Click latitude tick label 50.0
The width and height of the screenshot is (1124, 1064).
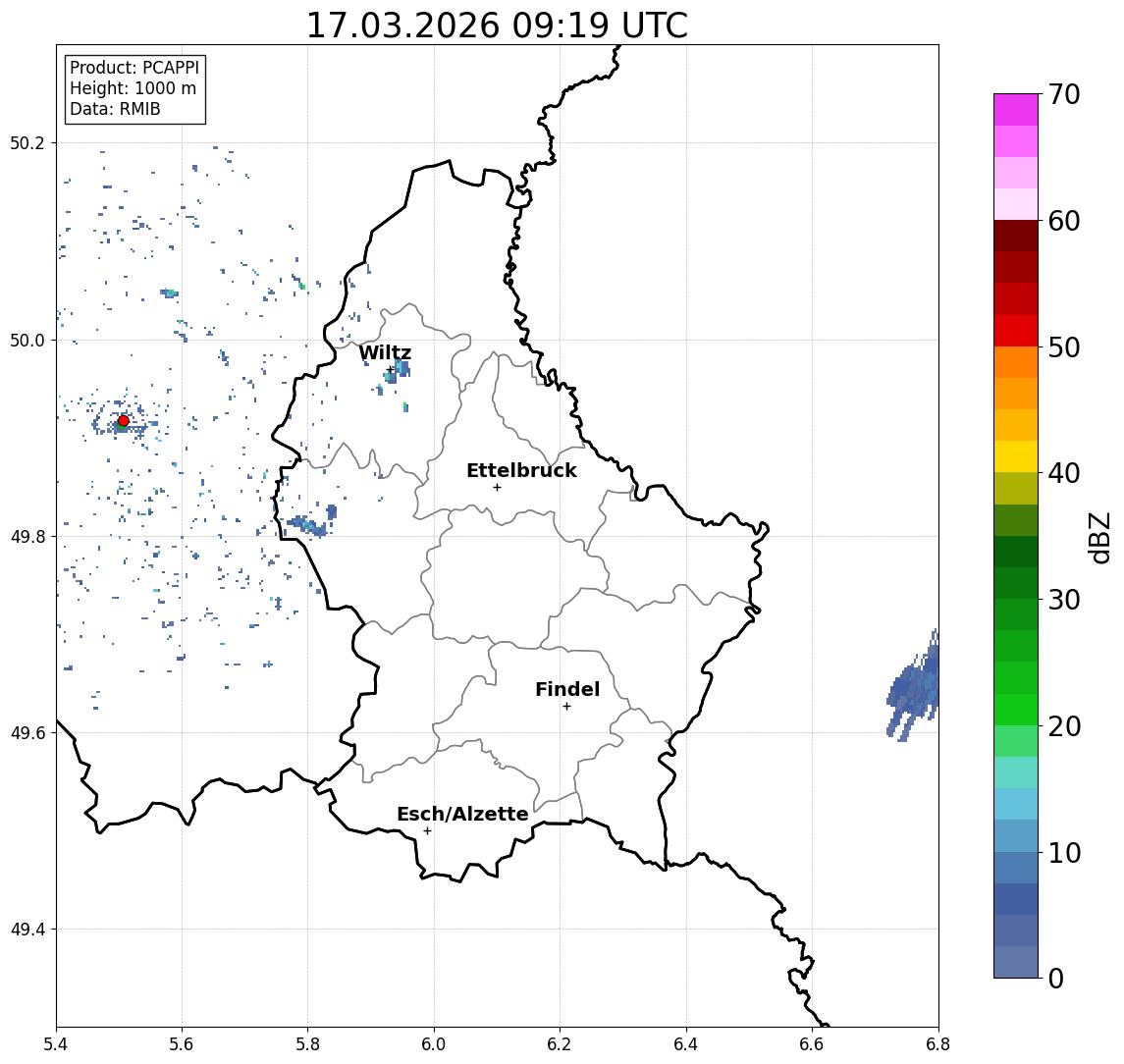click(x=27, y=340)
